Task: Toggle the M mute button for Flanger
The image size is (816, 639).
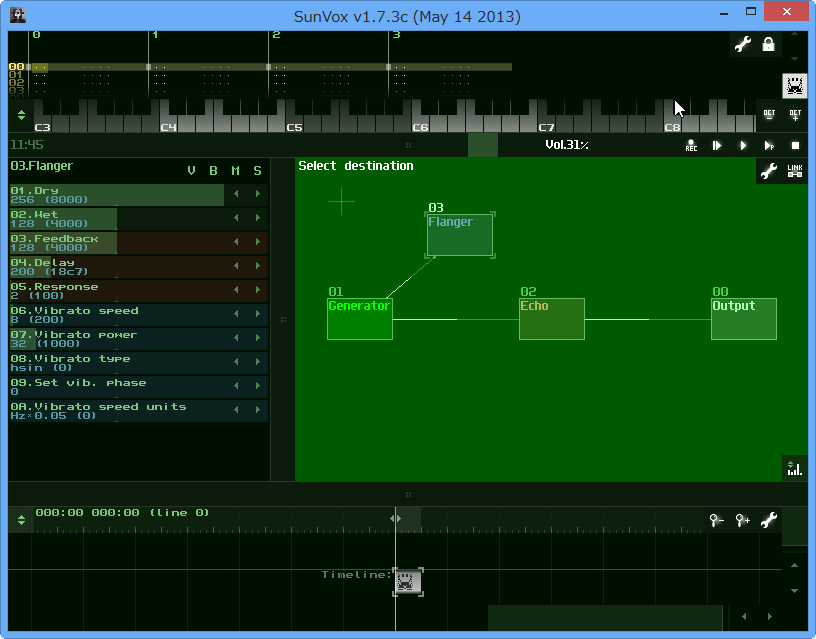Action: click(x=235, y=171)
